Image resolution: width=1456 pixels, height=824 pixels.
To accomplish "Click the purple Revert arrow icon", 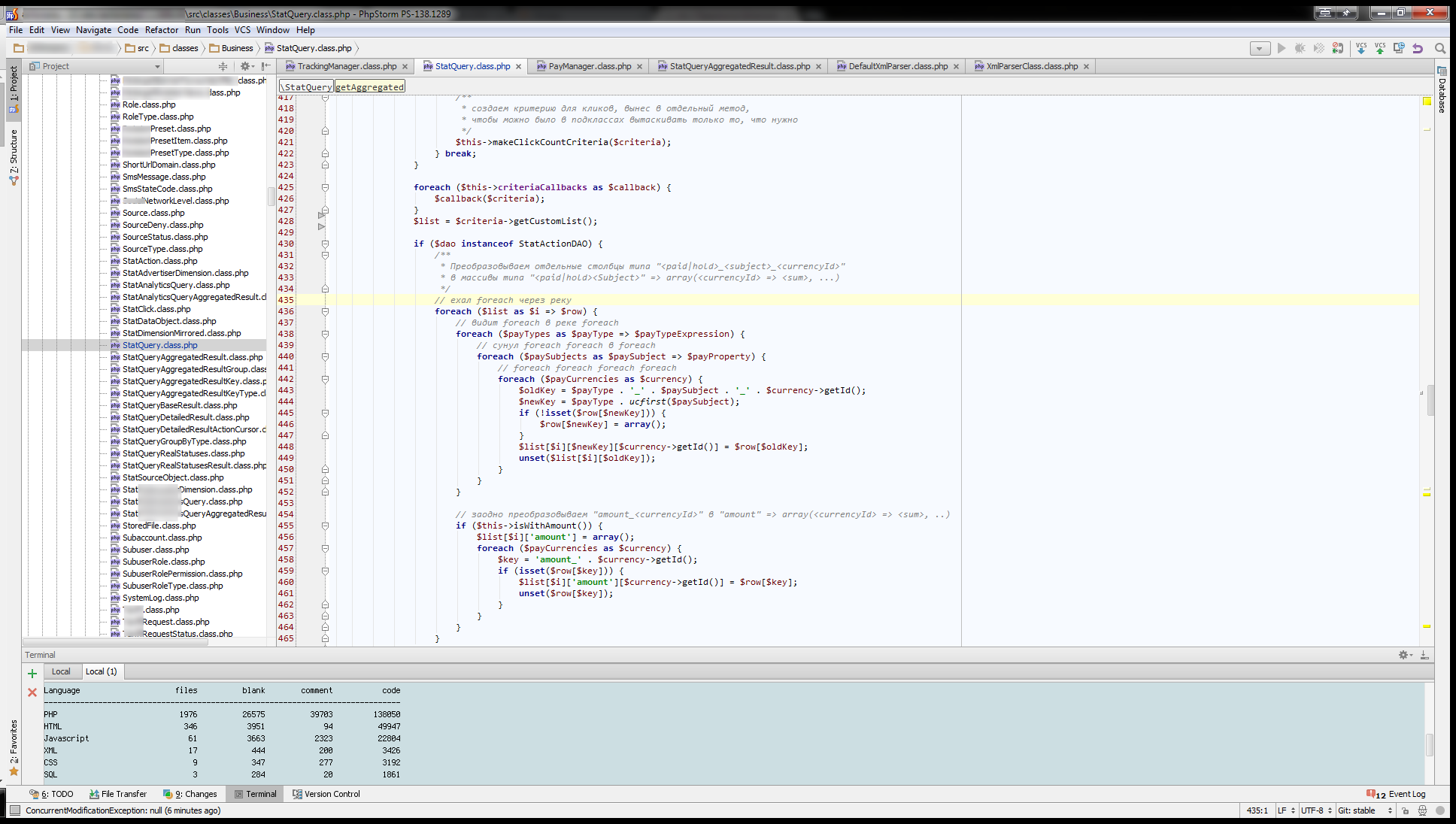I will click(1418, 48).
